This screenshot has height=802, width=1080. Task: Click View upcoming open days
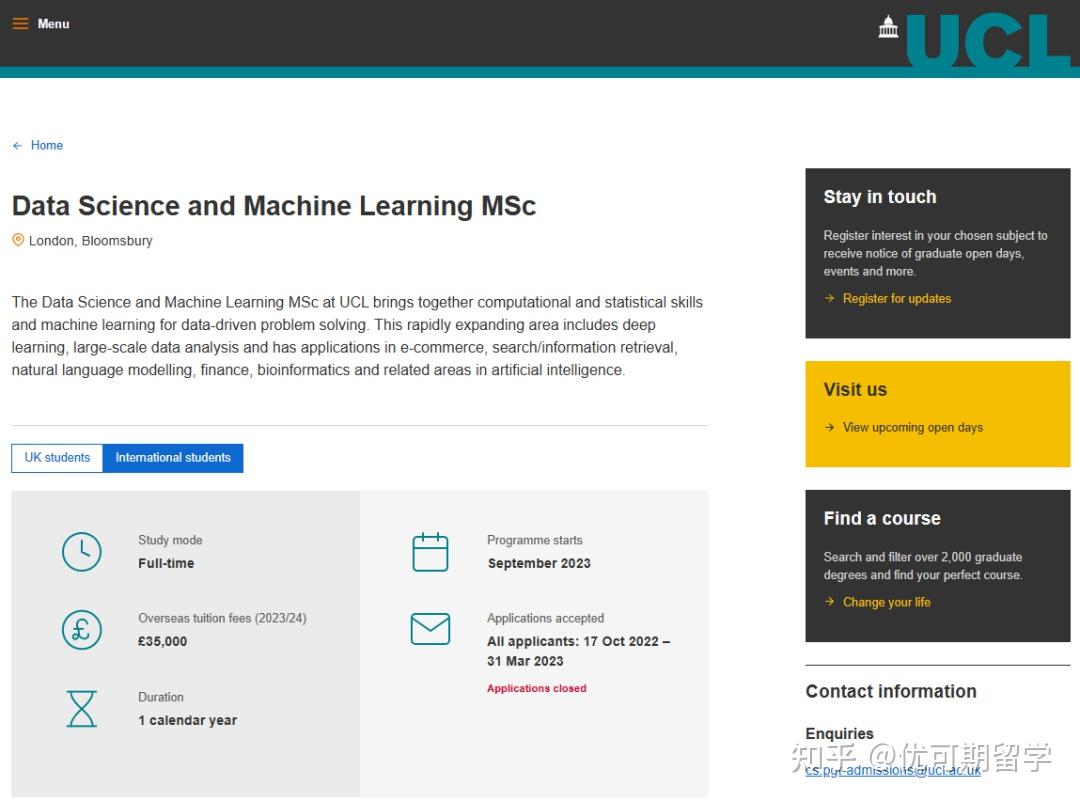[x=911, y=427]
